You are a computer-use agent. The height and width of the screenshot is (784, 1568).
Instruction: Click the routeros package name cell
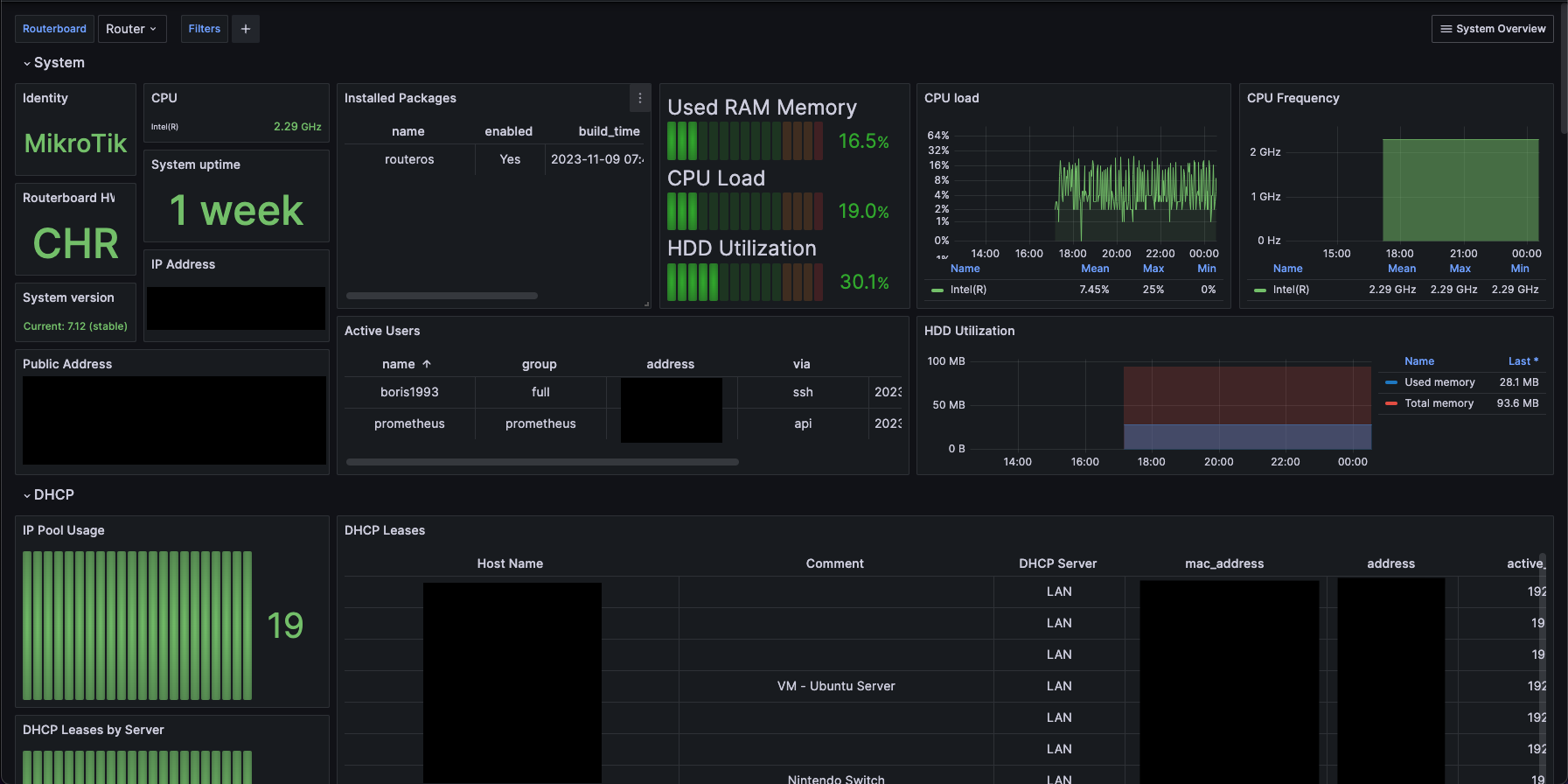(409, 159)
